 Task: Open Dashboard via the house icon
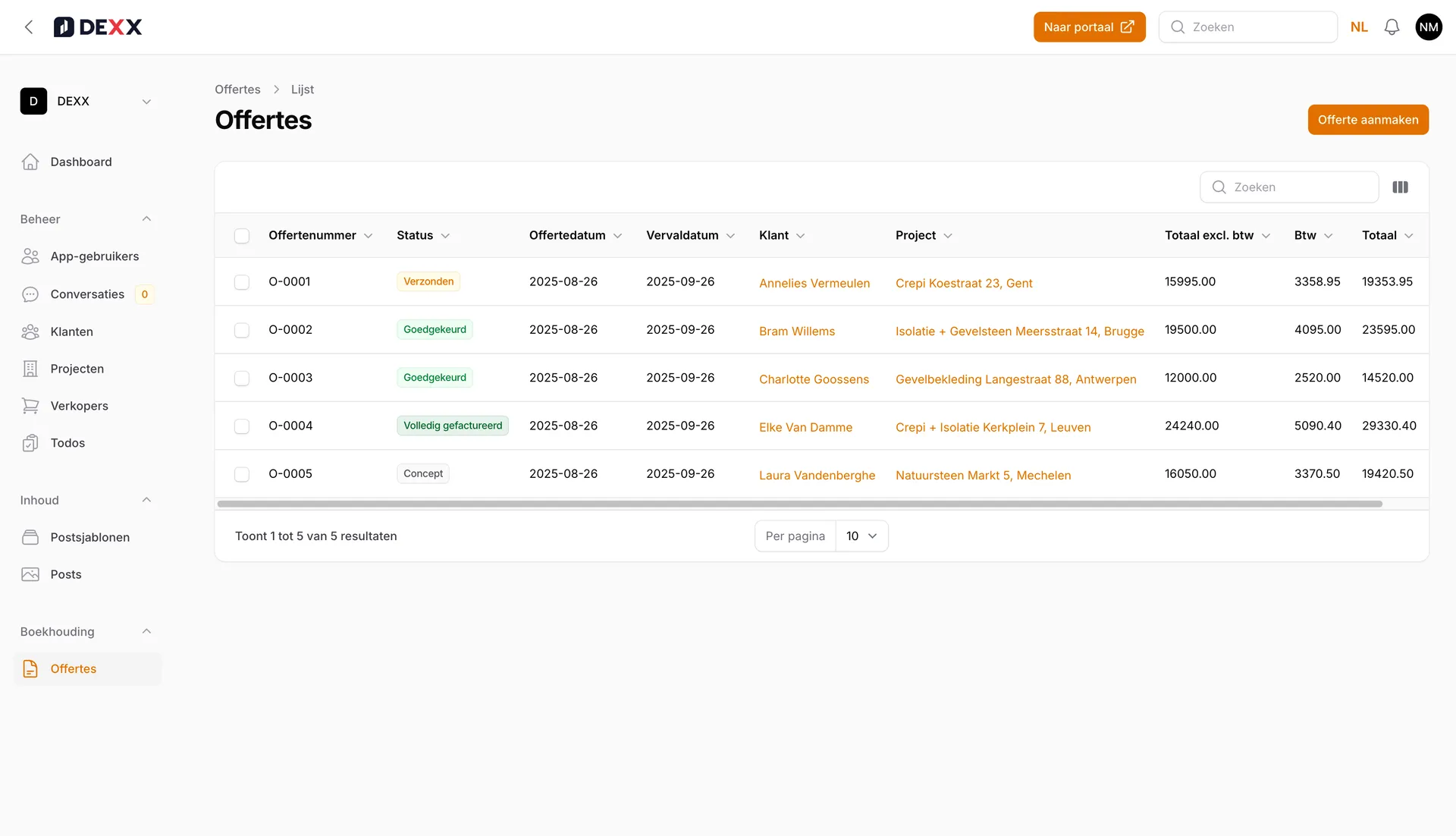[x=30, y=162]
